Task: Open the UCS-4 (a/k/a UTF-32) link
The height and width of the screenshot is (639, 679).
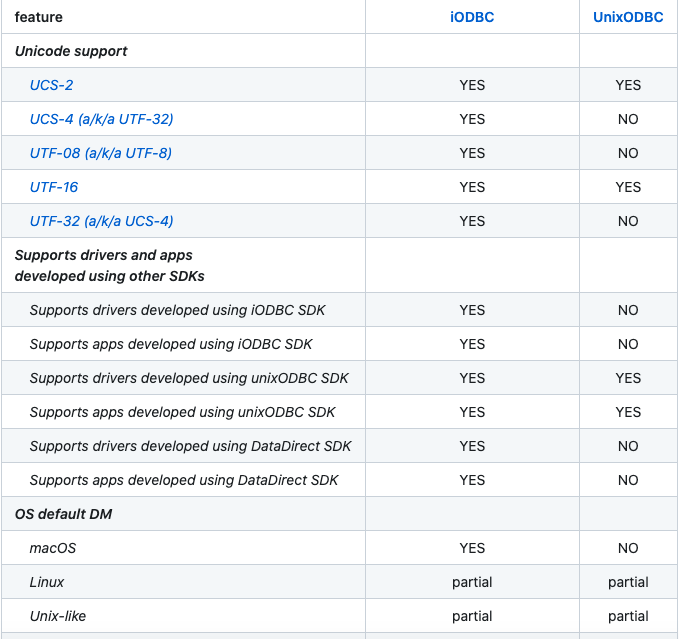Action: pos(101,119)
